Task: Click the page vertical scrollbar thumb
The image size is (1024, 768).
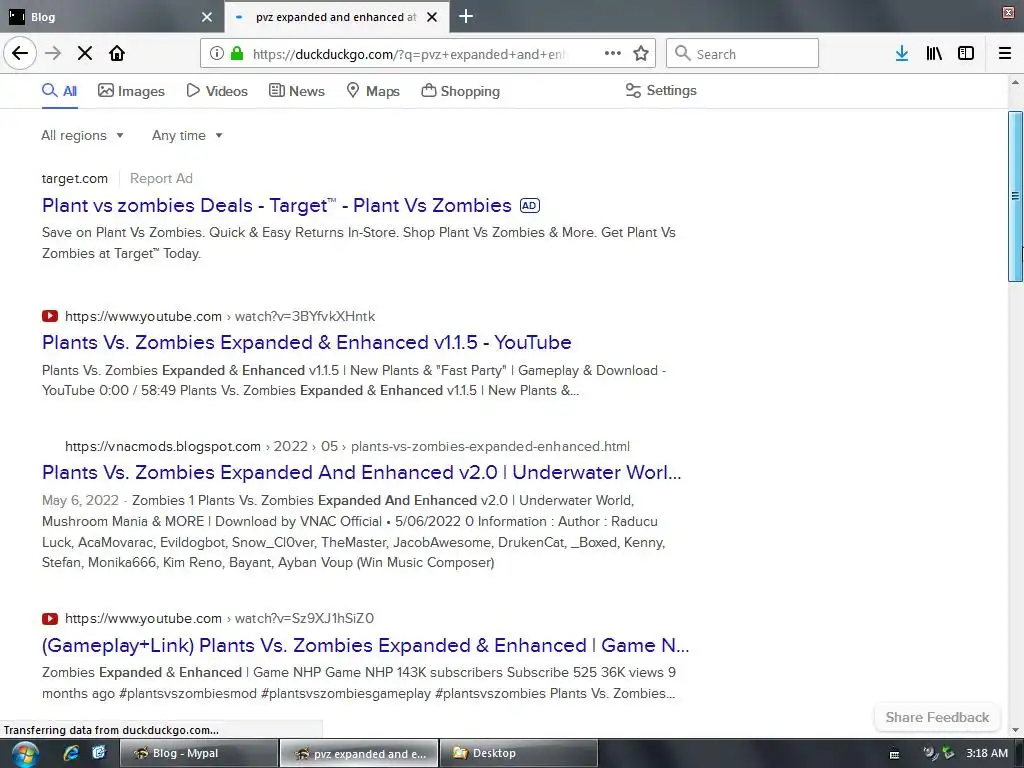Action: point(1015,196)
